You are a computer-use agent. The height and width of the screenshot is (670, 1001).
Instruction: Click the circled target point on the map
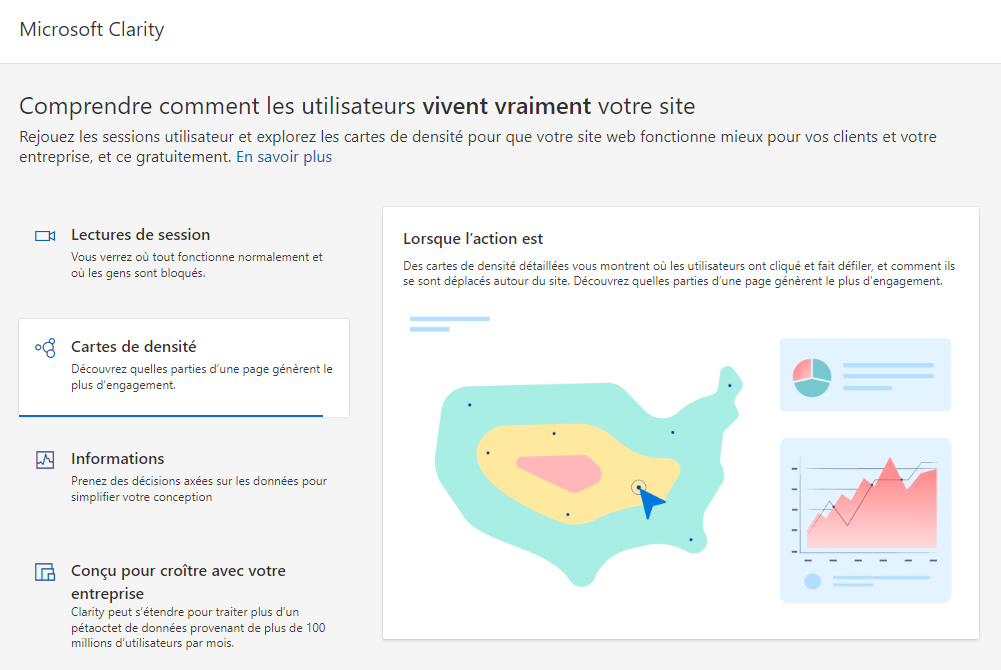pyautogui.click(x=638, y=487)
